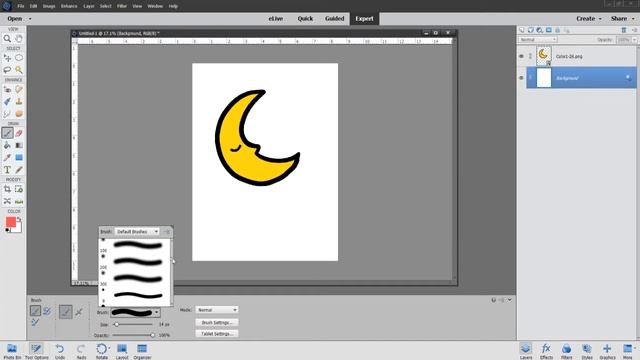Select the Crop tool
Viewport: 640px width, 360px height.
pyautogui.click(x=7, y=189)
